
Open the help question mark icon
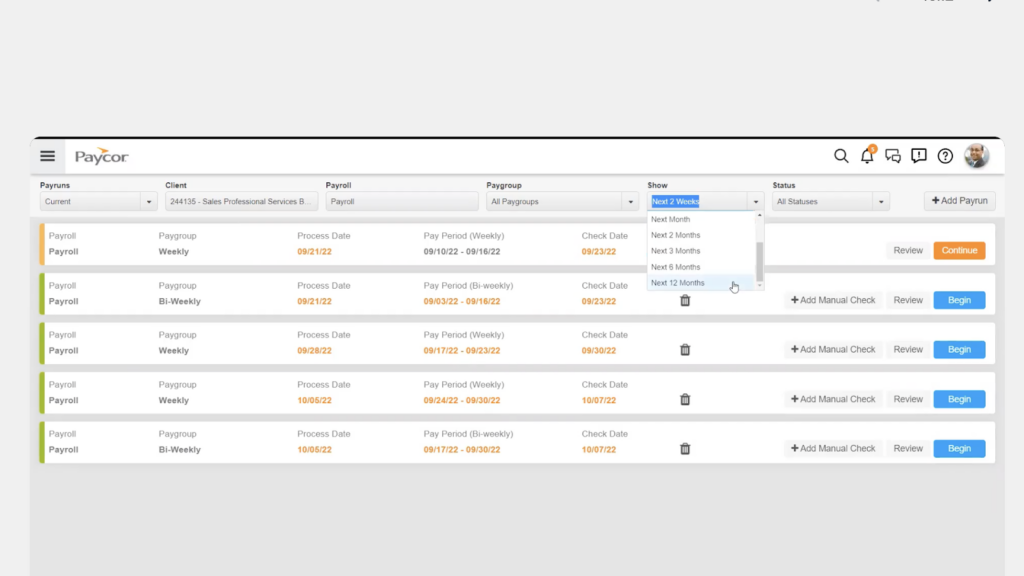[945, 156]
